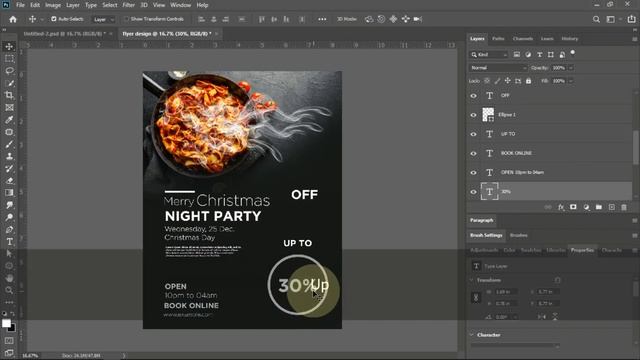Open the Brush Settings panel tab
The height and width of the screenshot is (360, 640).
tap(486, 236)
